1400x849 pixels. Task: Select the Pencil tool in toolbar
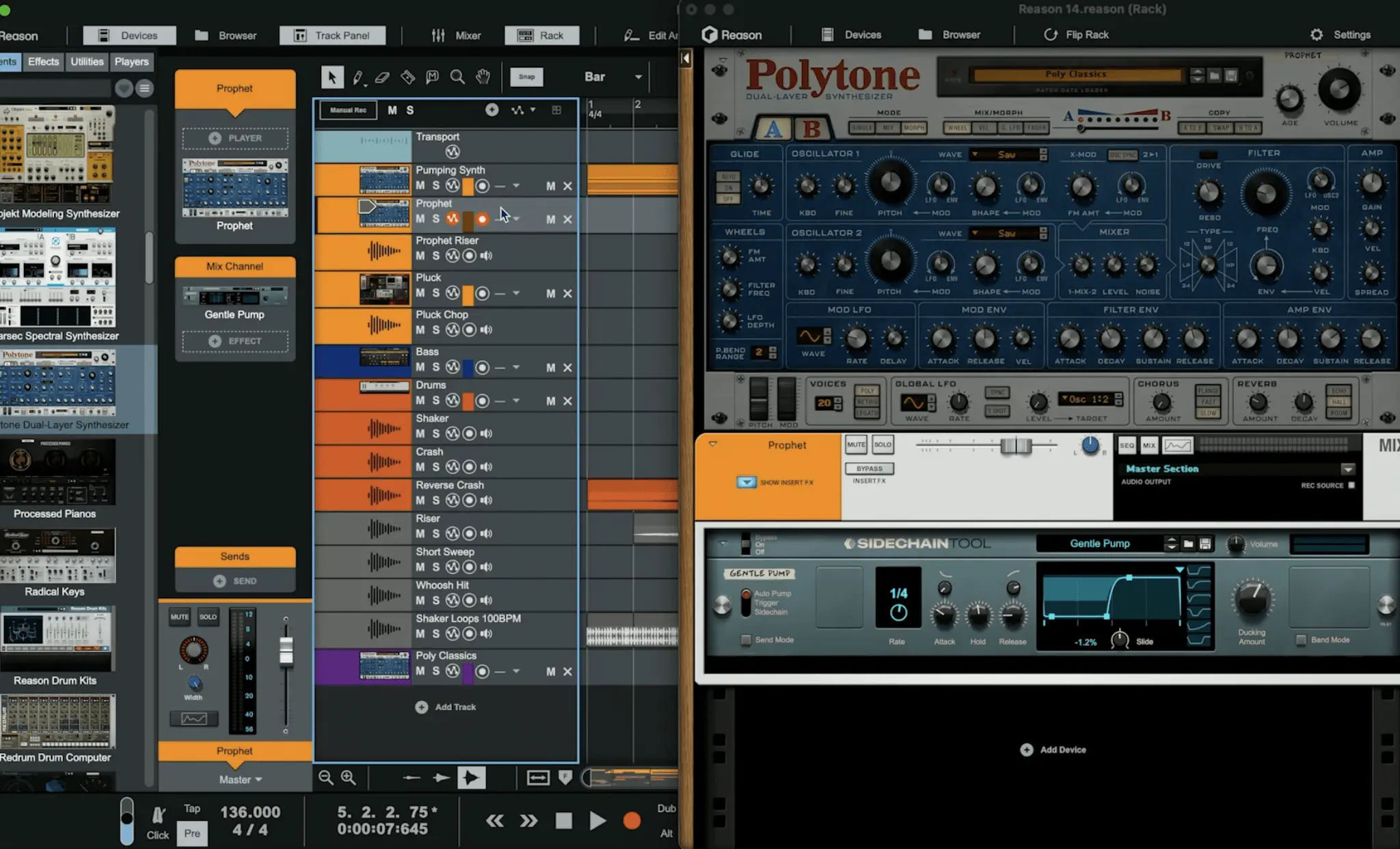pyautogui.click(x=358, y=77)
